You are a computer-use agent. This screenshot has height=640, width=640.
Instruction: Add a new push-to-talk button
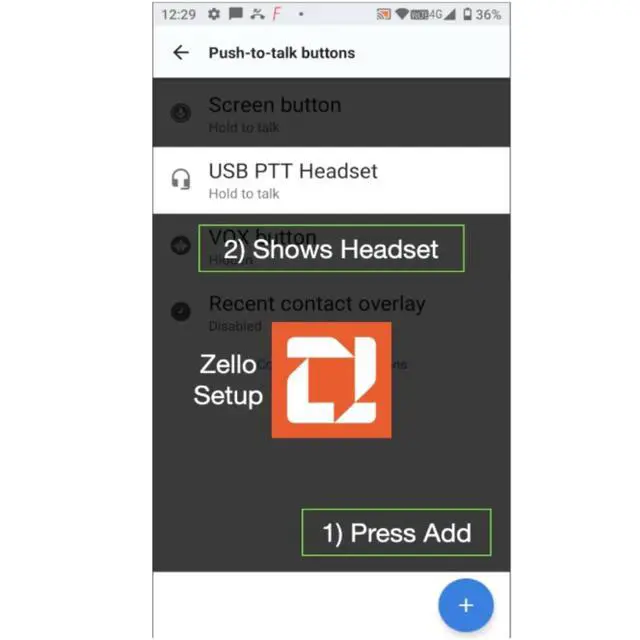click(466, 605)
